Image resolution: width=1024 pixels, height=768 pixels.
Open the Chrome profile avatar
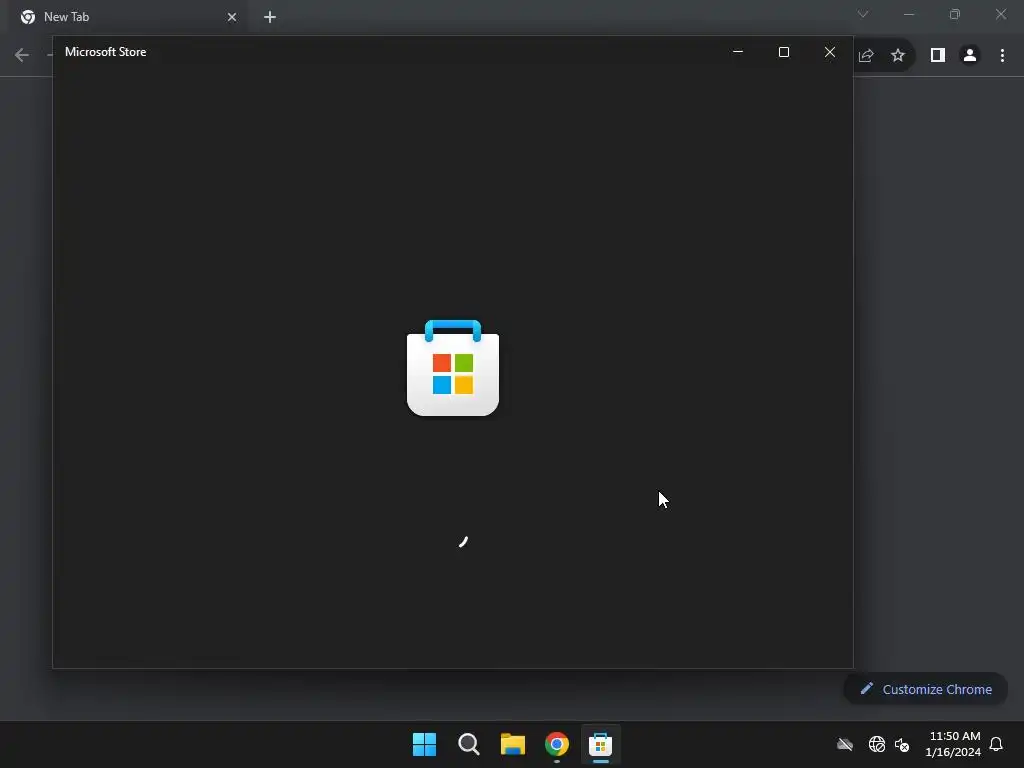click(970, 56)
